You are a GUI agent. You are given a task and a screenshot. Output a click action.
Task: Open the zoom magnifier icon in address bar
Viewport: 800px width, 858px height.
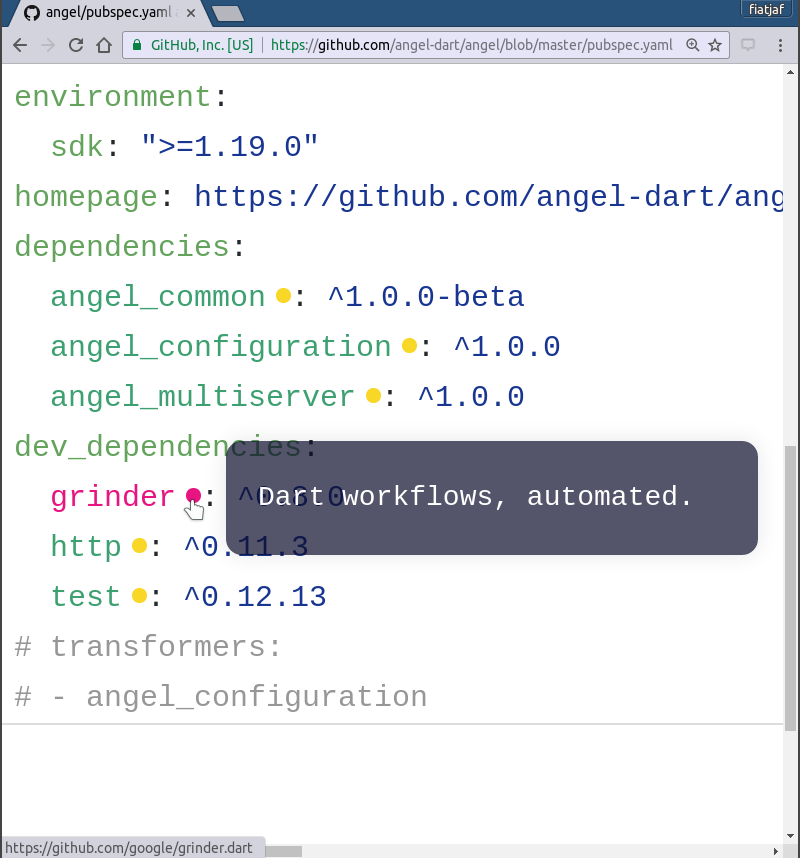click(693, 45)
